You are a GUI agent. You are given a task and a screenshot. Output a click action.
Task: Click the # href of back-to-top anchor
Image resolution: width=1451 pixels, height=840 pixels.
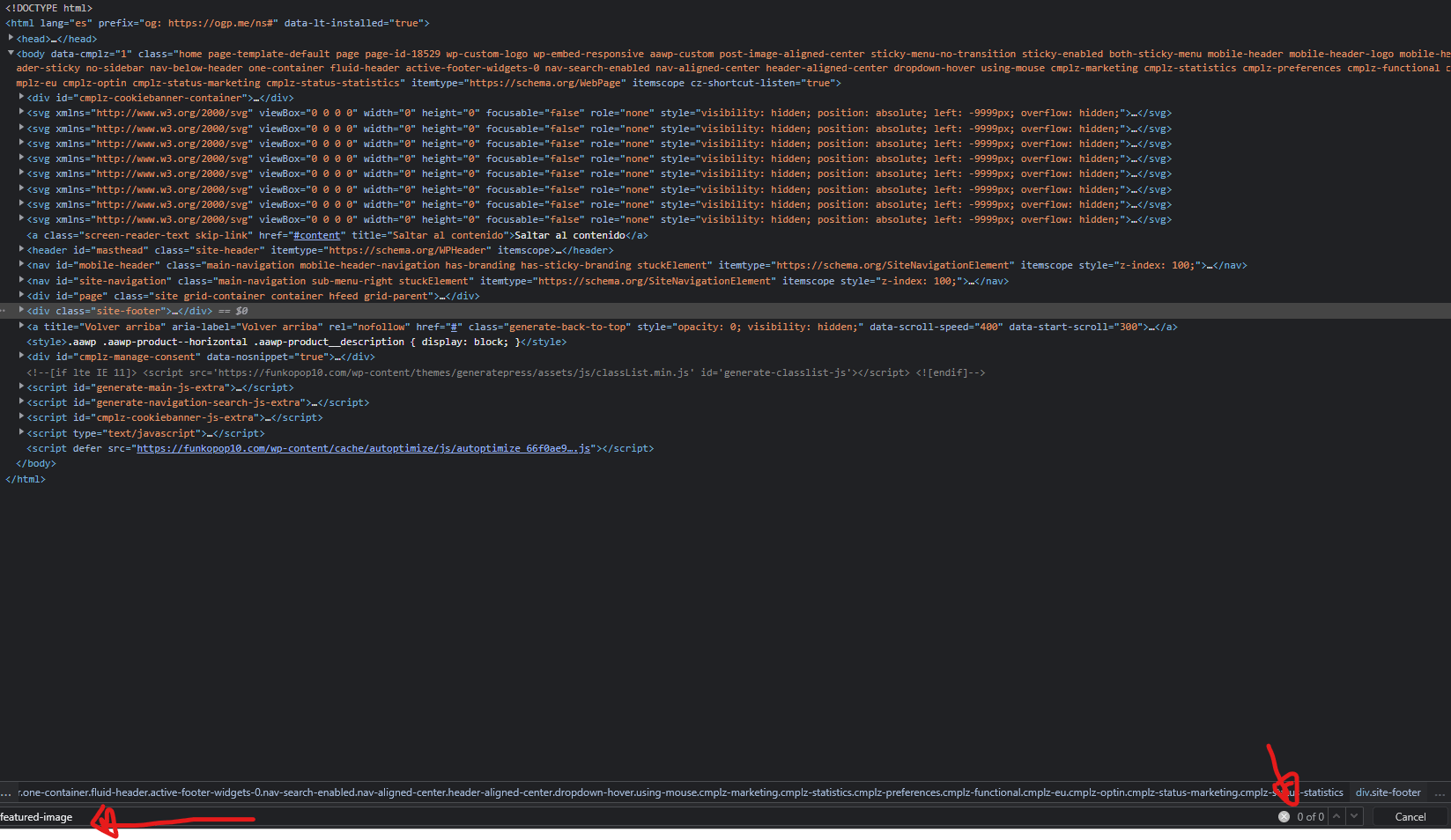455,327
